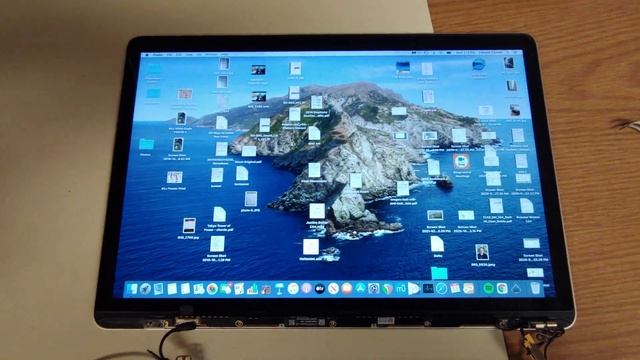Launch Keynote podium icon in Dock

[280, 289]
